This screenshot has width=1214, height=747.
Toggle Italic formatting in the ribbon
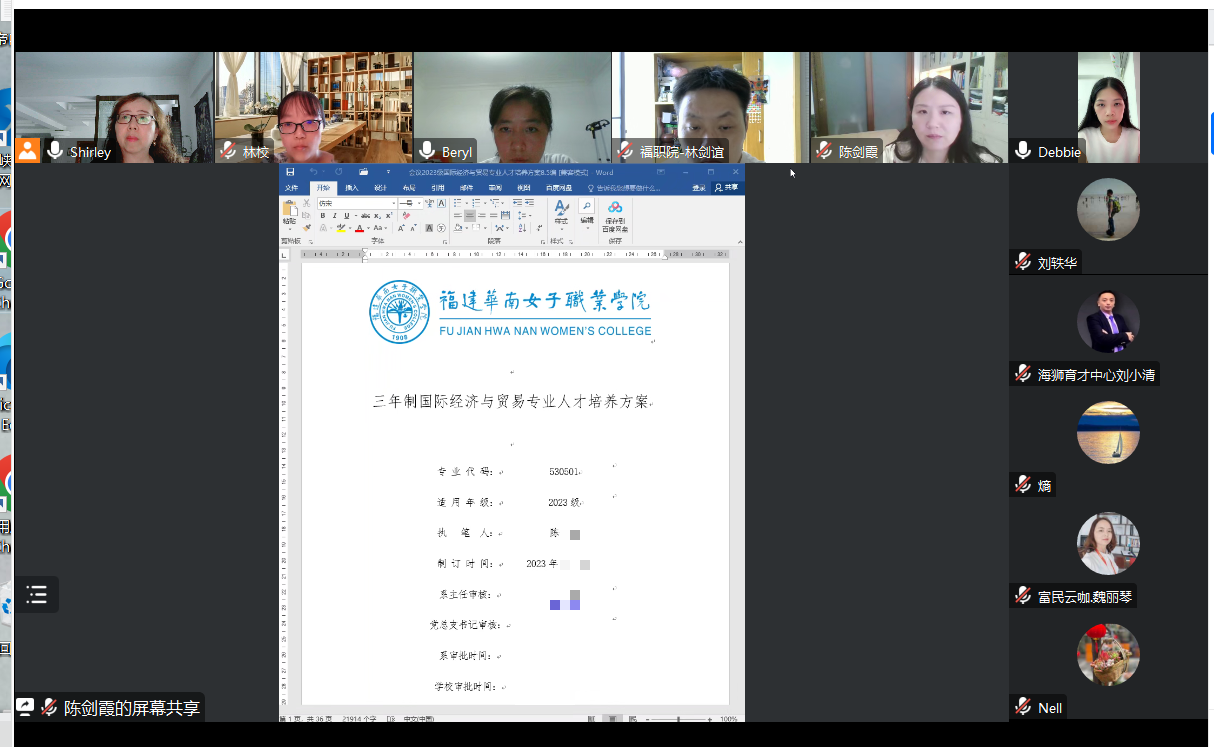pyautogui.click(x=334, y=216)
